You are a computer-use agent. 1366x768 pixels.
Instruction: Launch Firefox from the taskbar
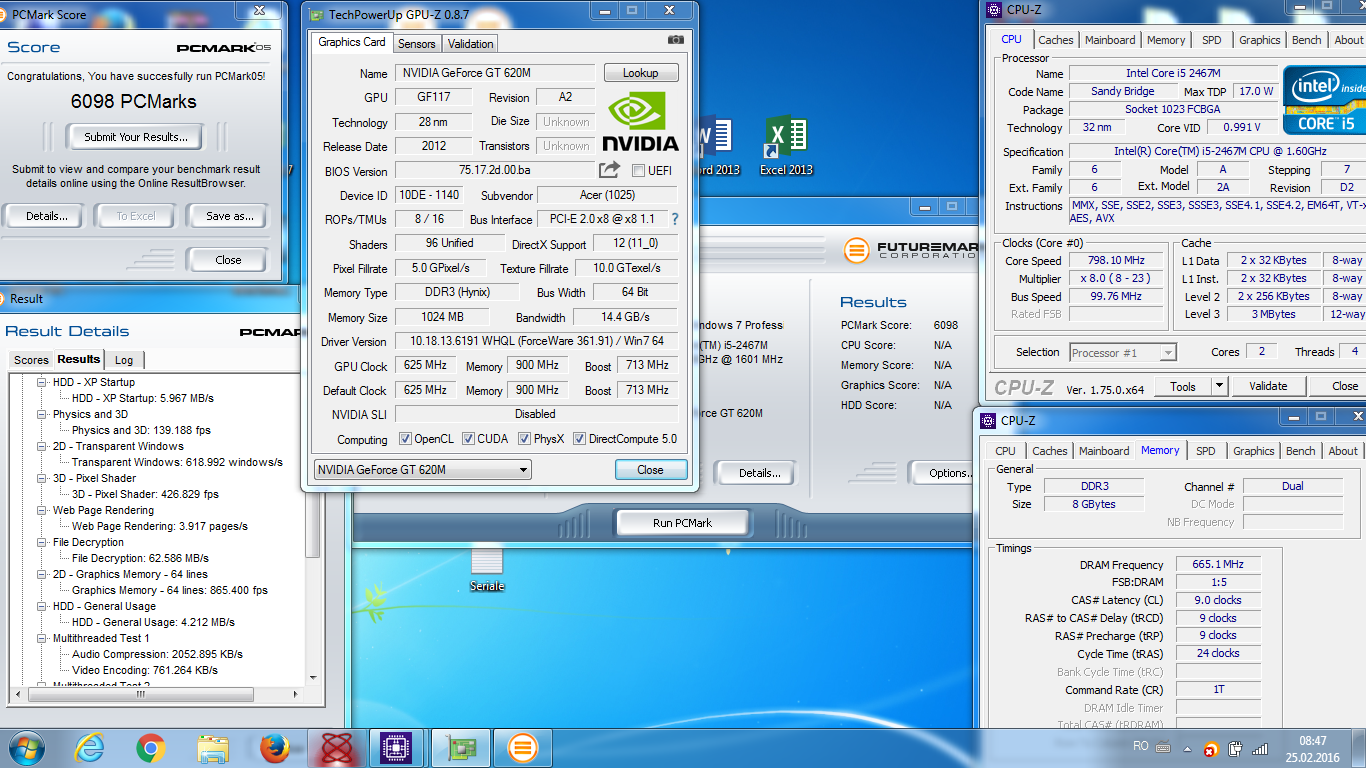[274, 747]
